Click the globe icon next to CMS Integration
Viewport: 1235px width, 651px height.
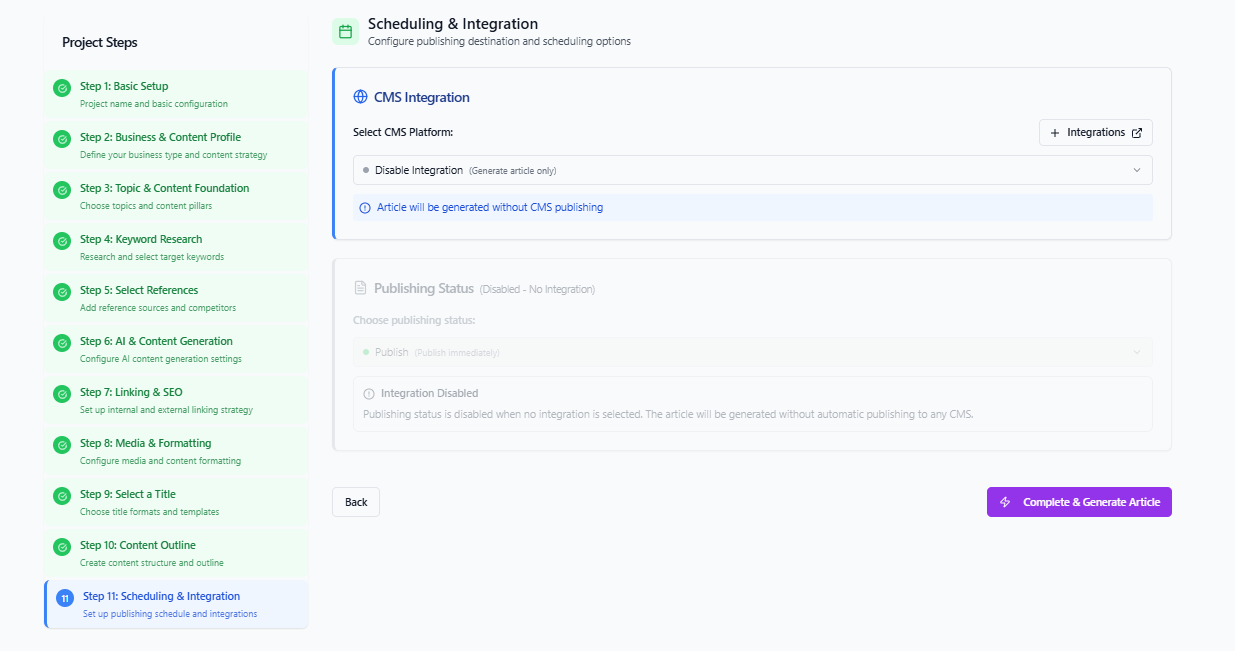(x=361, y=97)
